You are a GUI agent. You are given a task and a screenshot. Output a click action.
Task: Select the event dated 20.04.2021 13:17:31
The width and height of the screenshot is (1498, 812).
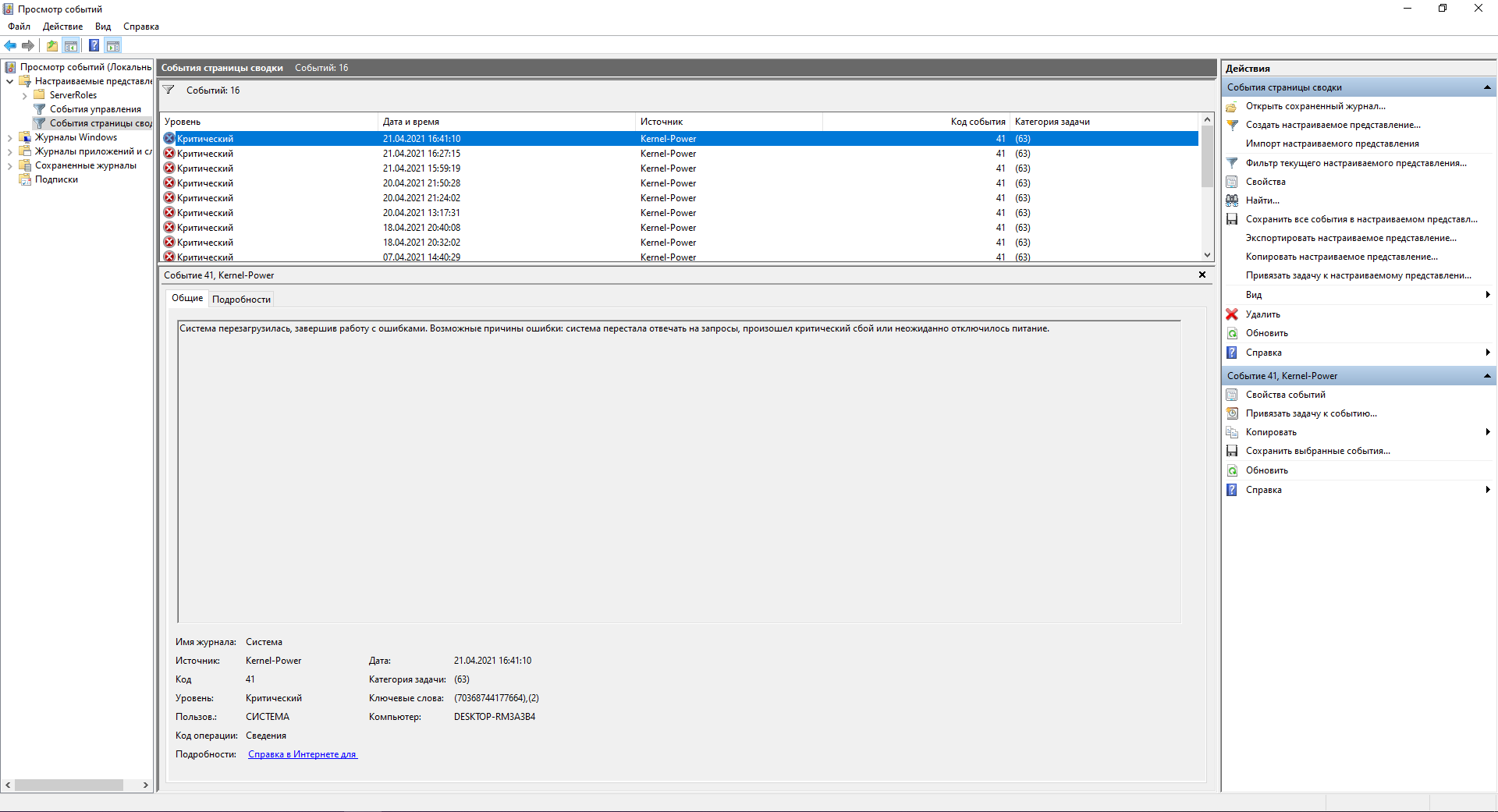click(x=679, y=213)
